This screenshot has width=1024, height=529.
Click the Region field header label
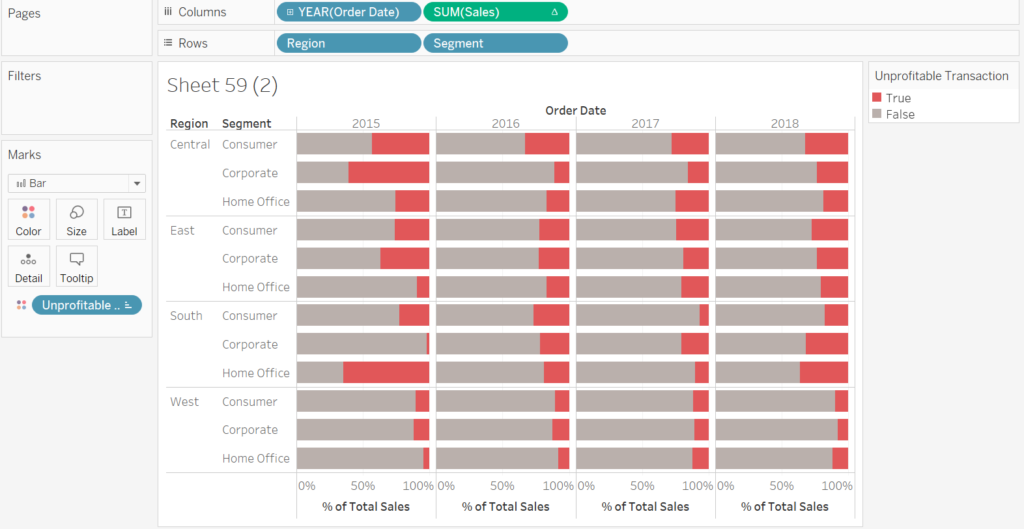pyautogui.click(x=189, y=124)
